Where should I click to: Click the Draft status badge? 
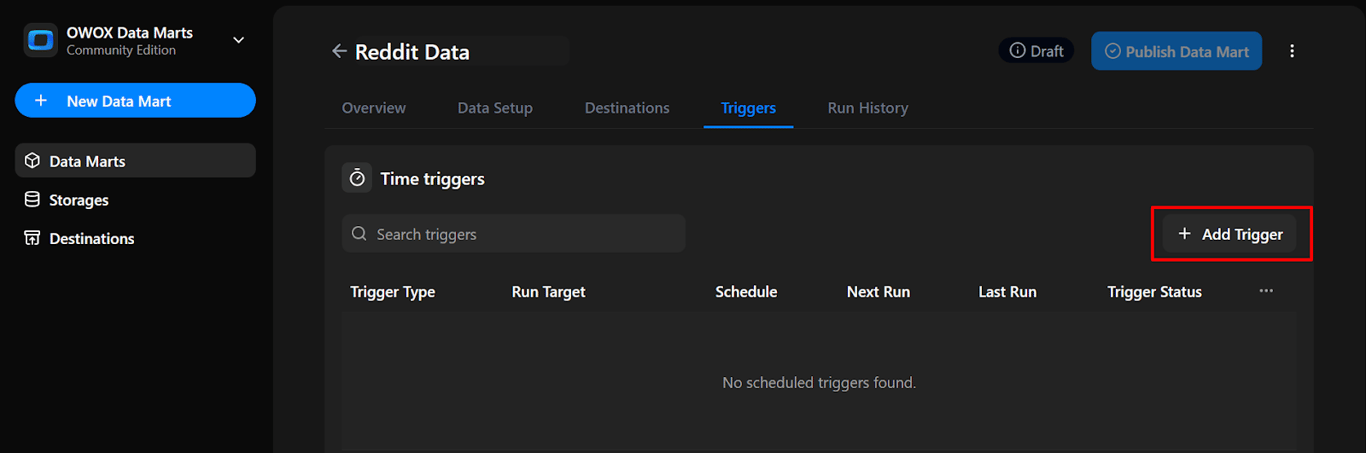pos(1036,51)
